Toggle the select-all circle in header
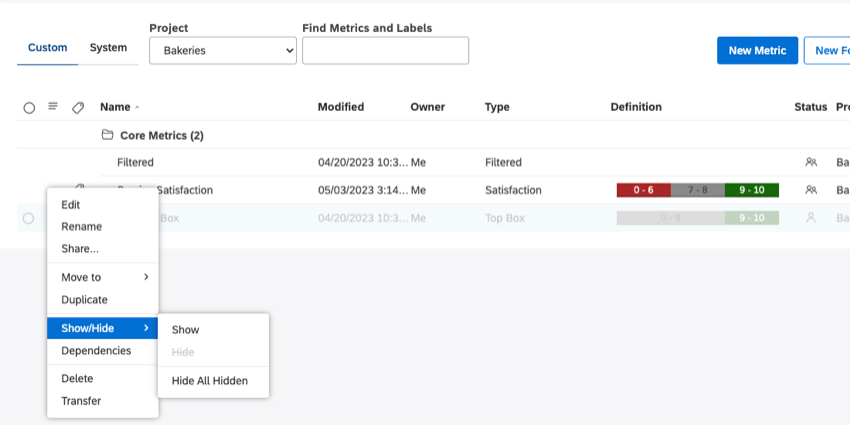Screen dimensions: 850x425 [x=29, y=108]
